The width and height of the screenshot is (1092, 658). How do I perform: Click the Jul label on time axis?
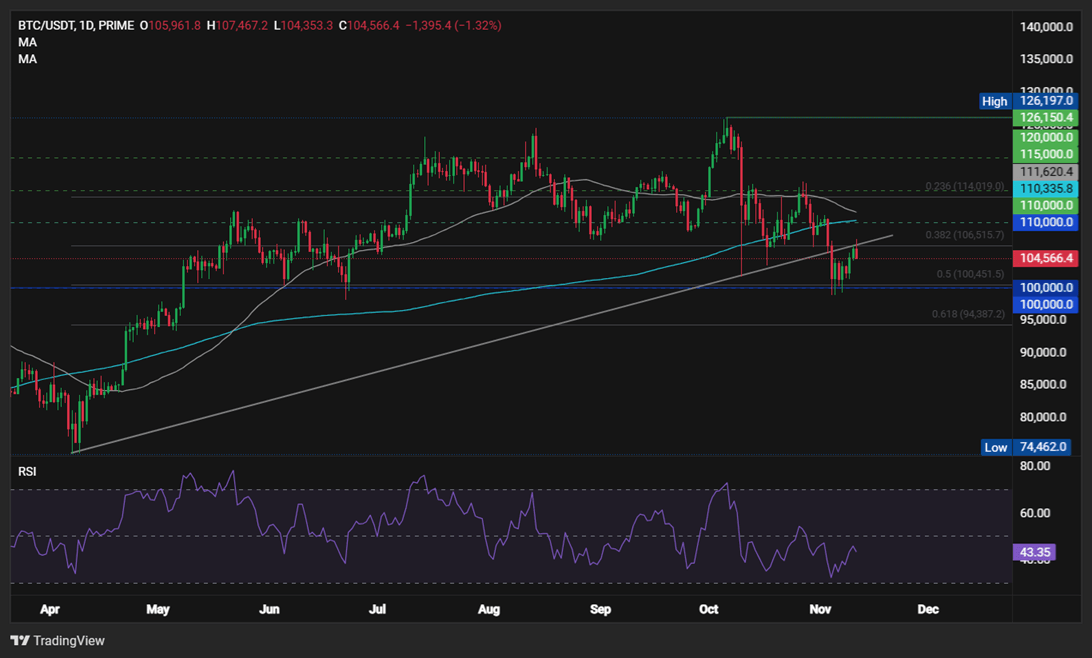(x=377, y=608)
